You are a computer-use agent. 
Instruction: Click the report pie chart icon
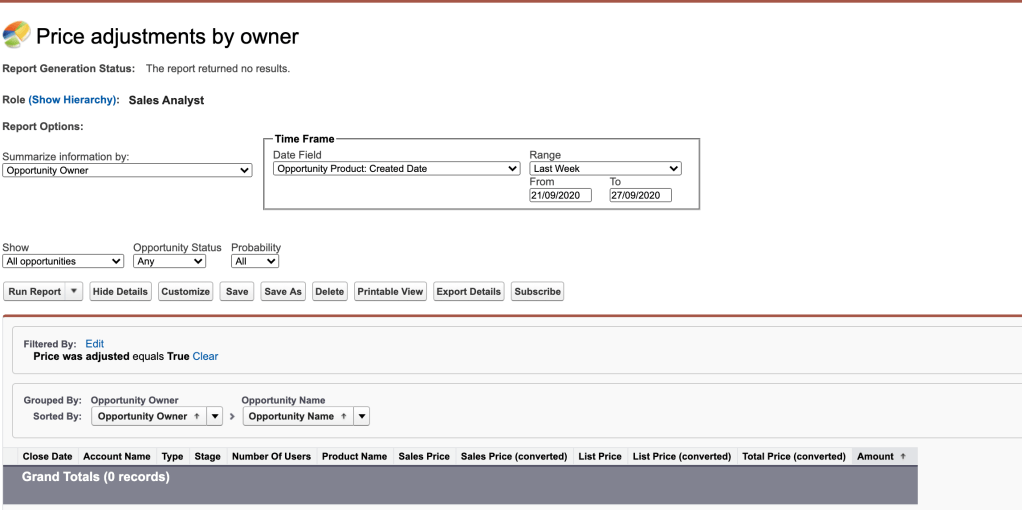[x=17, y=35]
